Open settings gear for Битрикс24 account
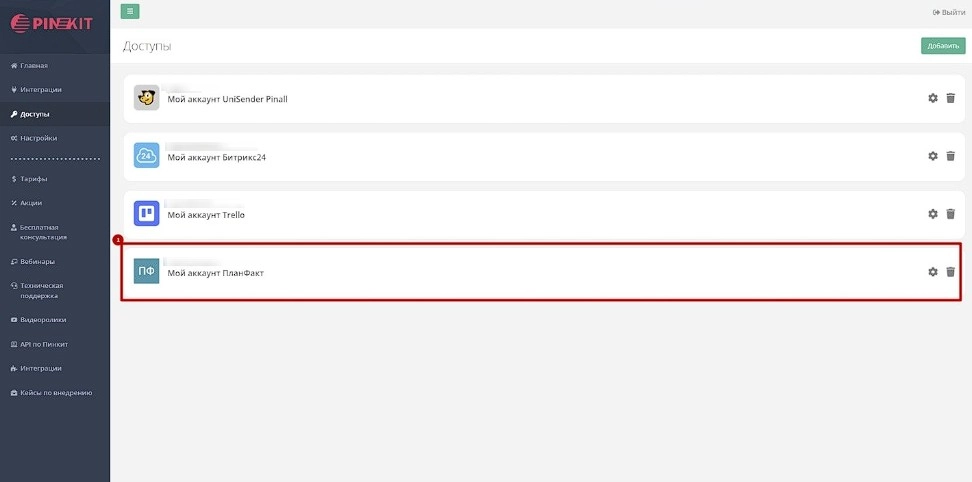Screen dimensions: 972x482 (x=933, y=156)
